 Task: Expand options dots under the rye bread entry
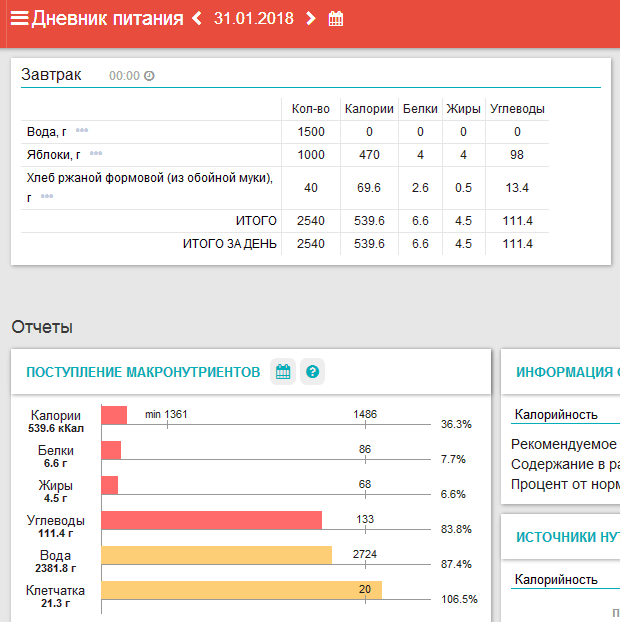47,197
